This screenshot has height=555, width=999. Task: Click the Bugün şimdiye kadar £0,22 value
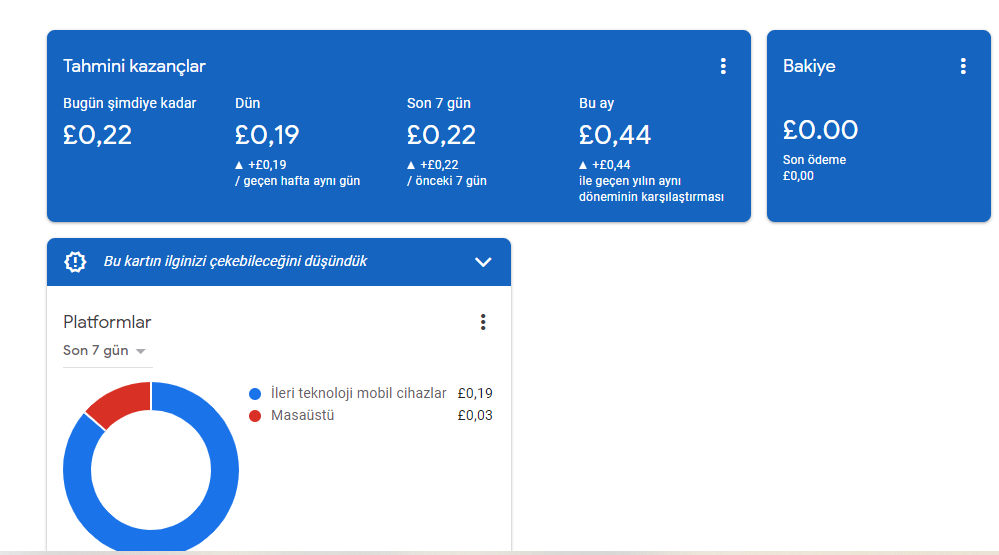pos(97,135)
